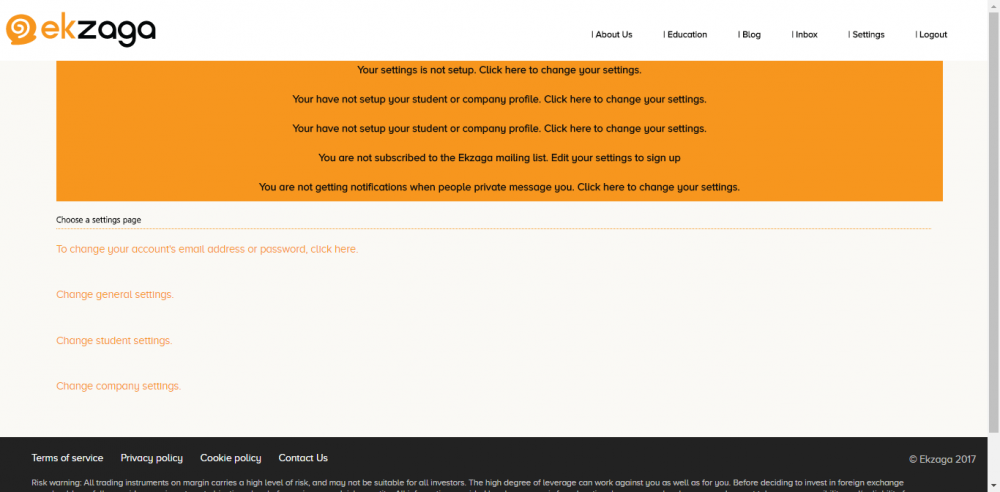Viewport: 1000px width, 492px height.
Task: Click the first student or company profile notice
Action: point(499,100)
